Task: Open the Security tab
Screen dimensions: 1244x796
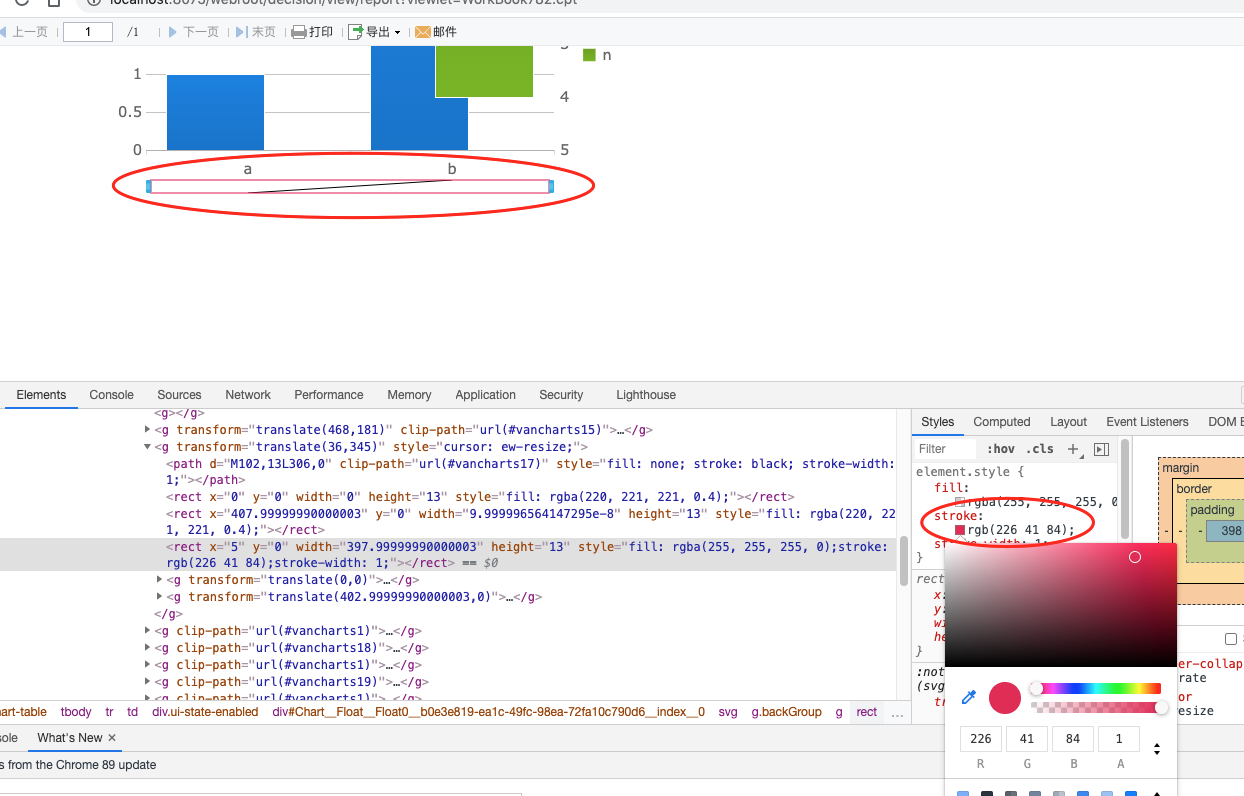Action: click(561, 395)
